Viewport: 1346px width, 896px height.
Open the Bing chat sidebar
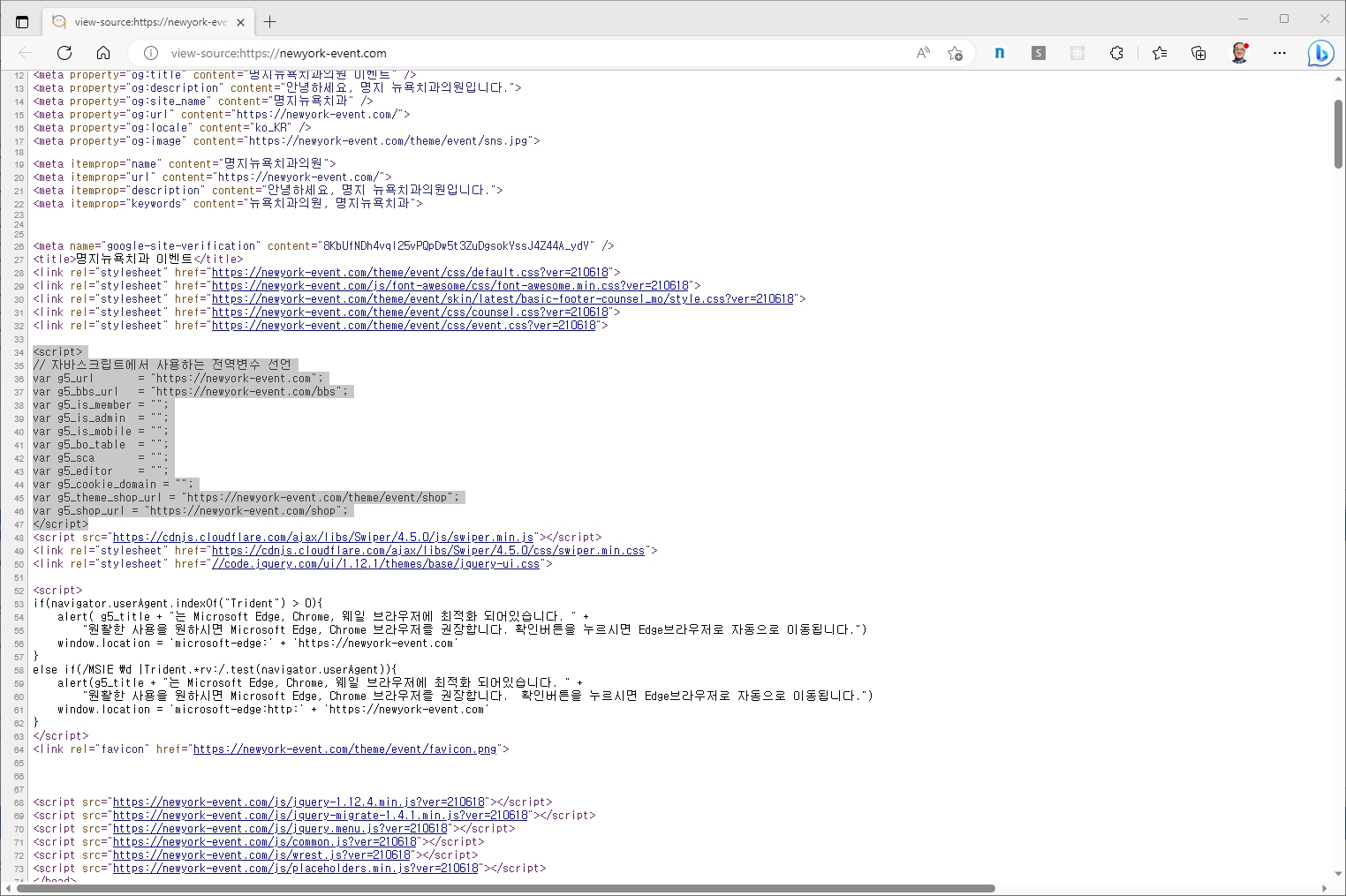(1320, 53)
